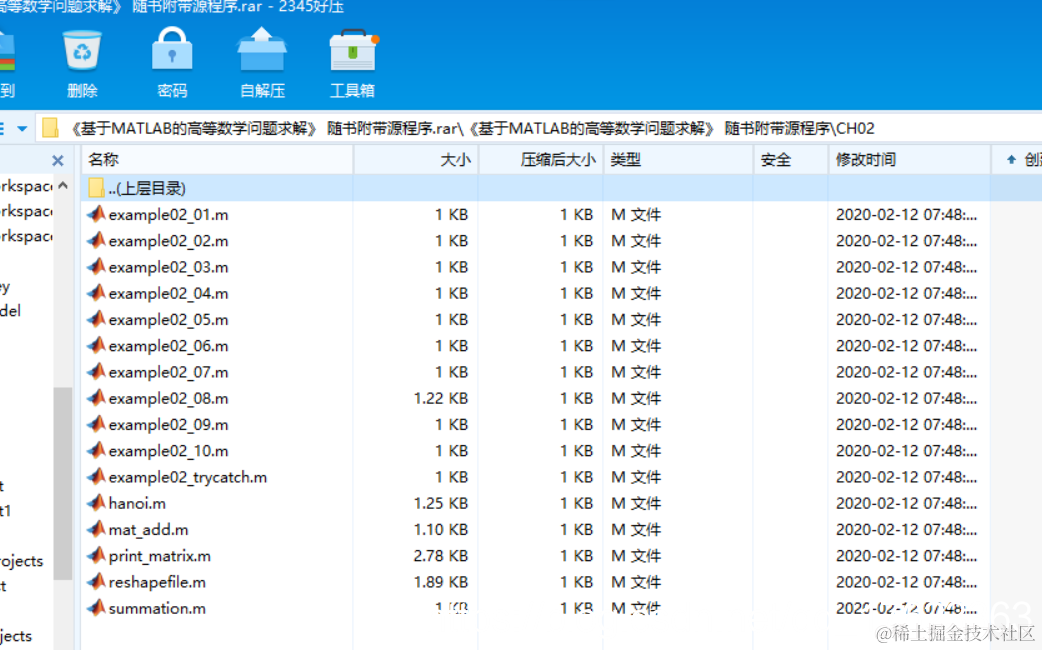Screen dimensions: 1042x650
Task: Select file name example02_05.m
Action: 168,320
